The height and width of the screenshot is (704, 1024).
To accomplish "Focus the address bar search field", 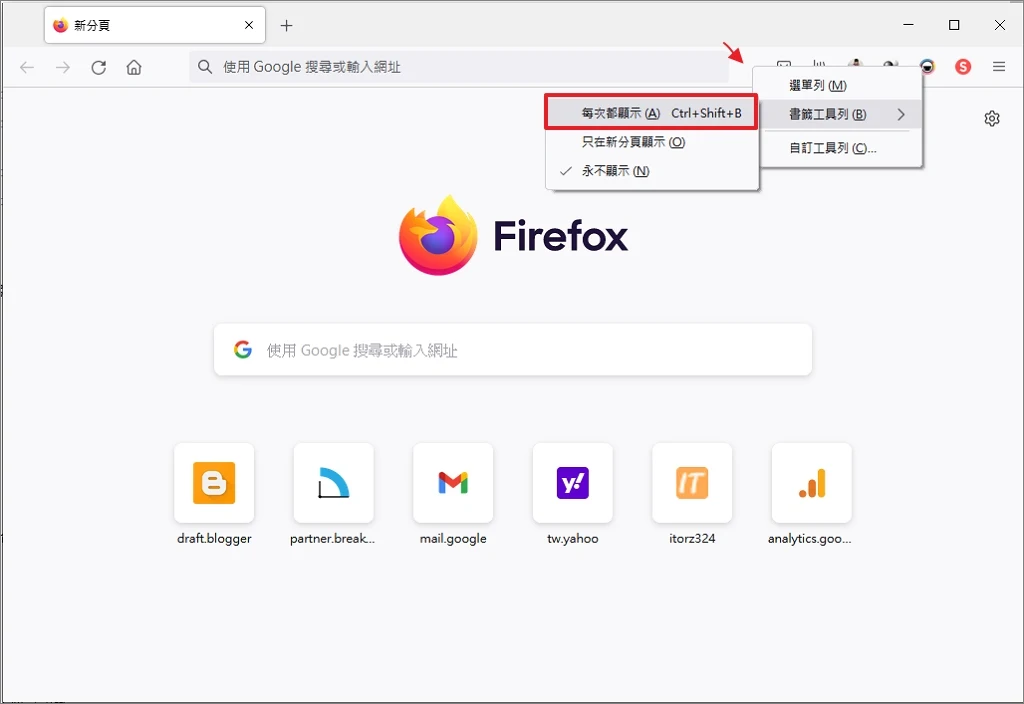I will [x=459, y=67].
